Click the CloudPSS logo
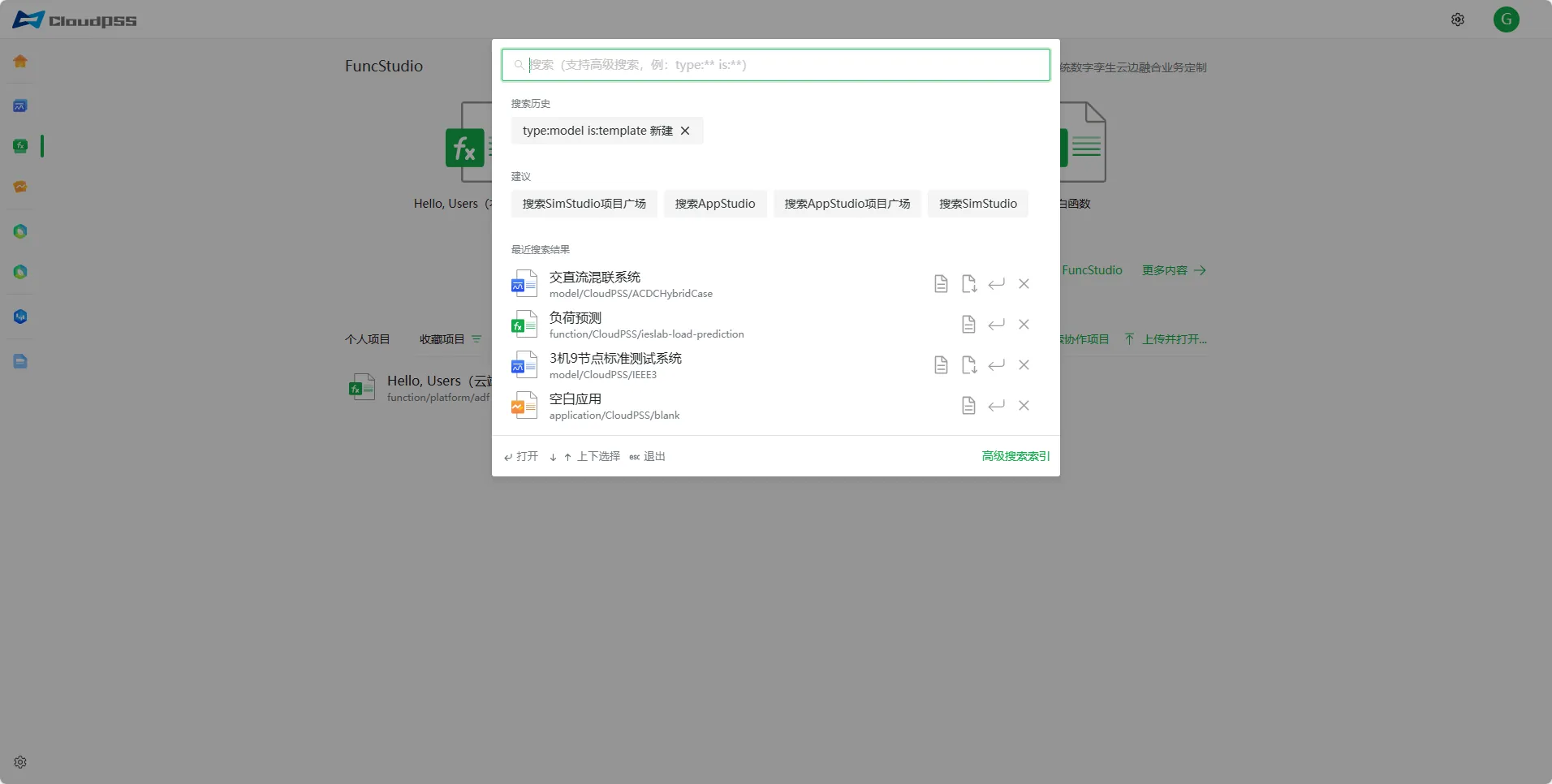The width and height of the screenshot is (1552, 784). coord(75,19)
